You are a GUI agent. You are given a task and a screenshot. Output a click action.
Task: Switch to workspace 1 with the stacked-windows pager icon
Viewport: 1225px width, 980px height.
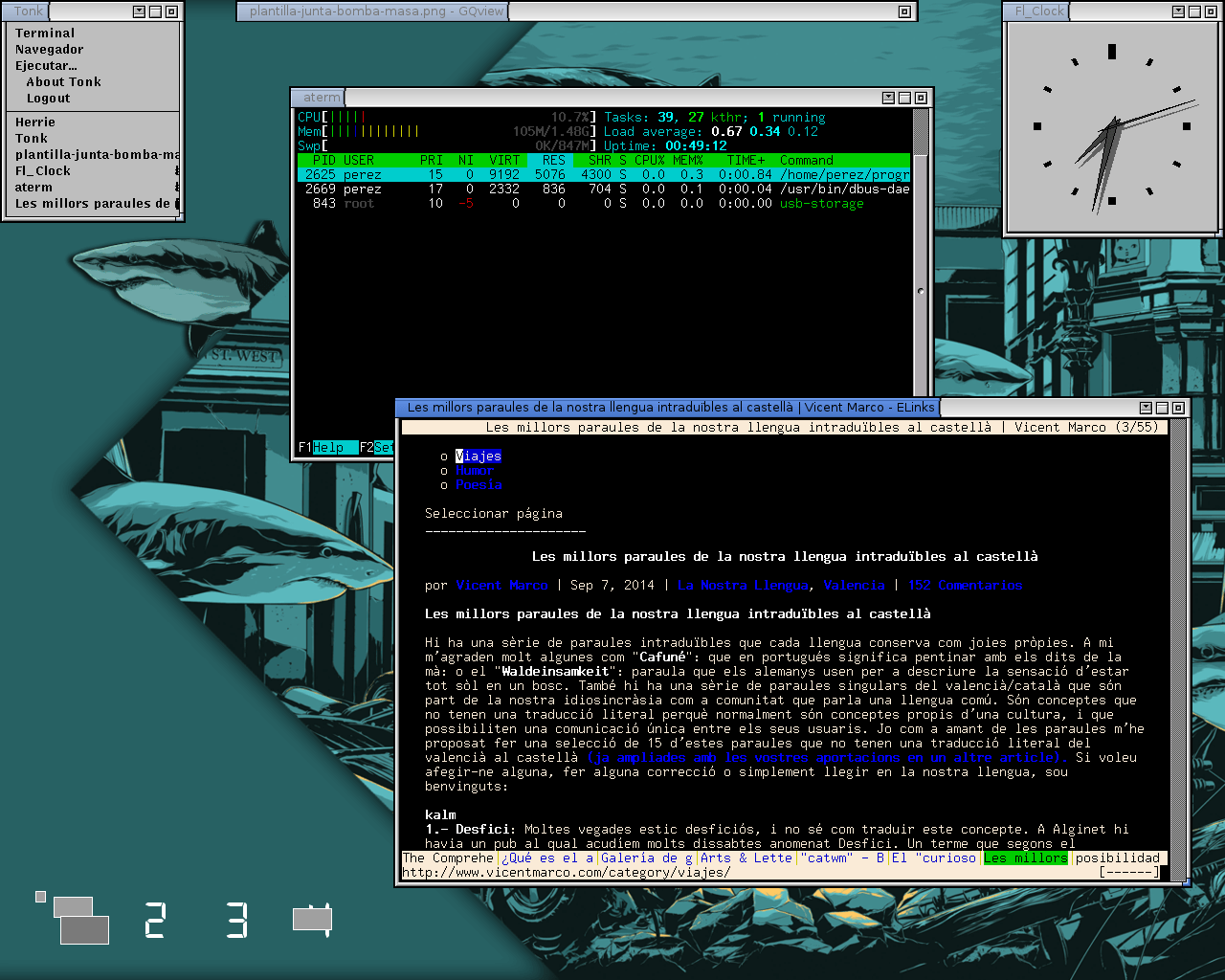pos(80,920)
